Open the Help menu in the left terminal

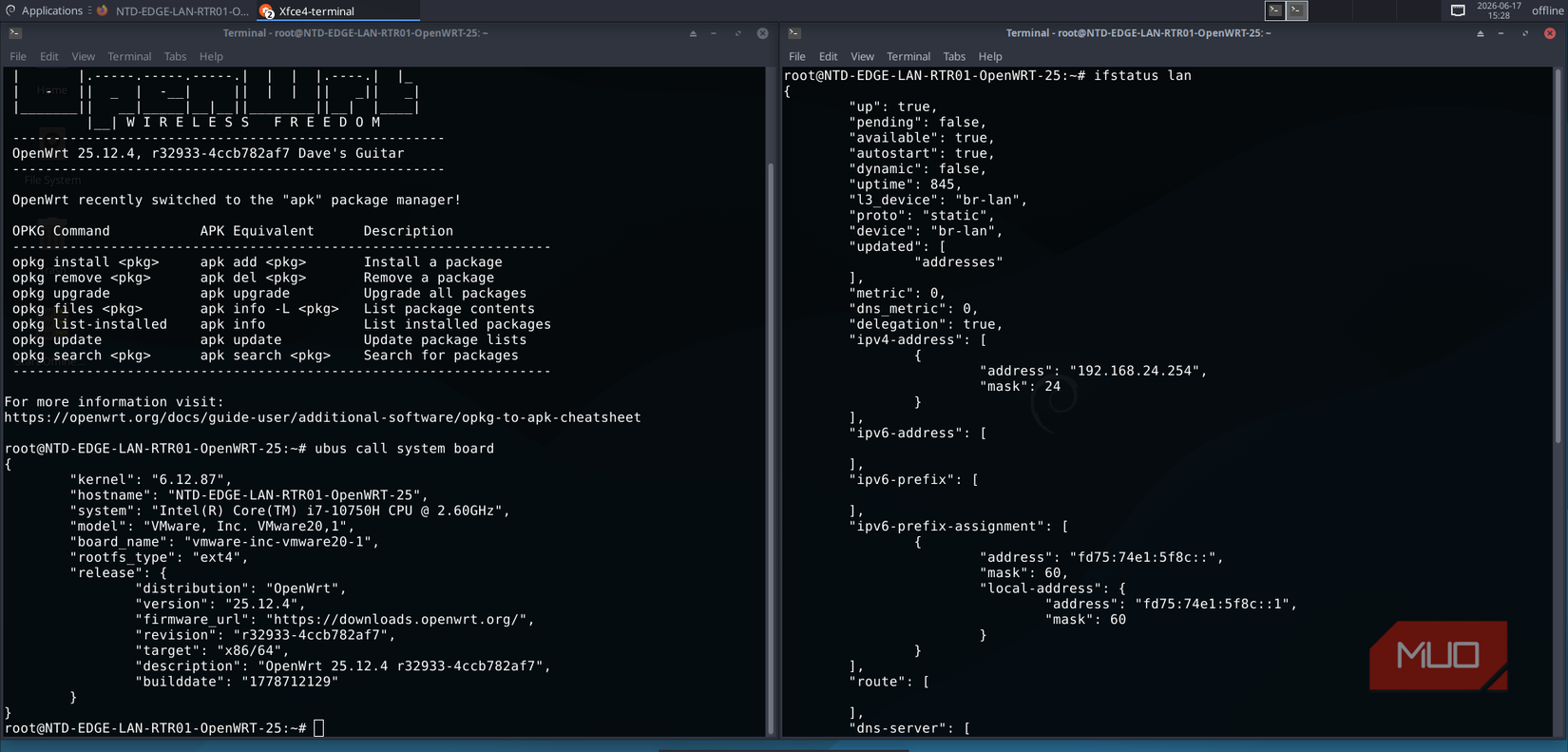211,56
